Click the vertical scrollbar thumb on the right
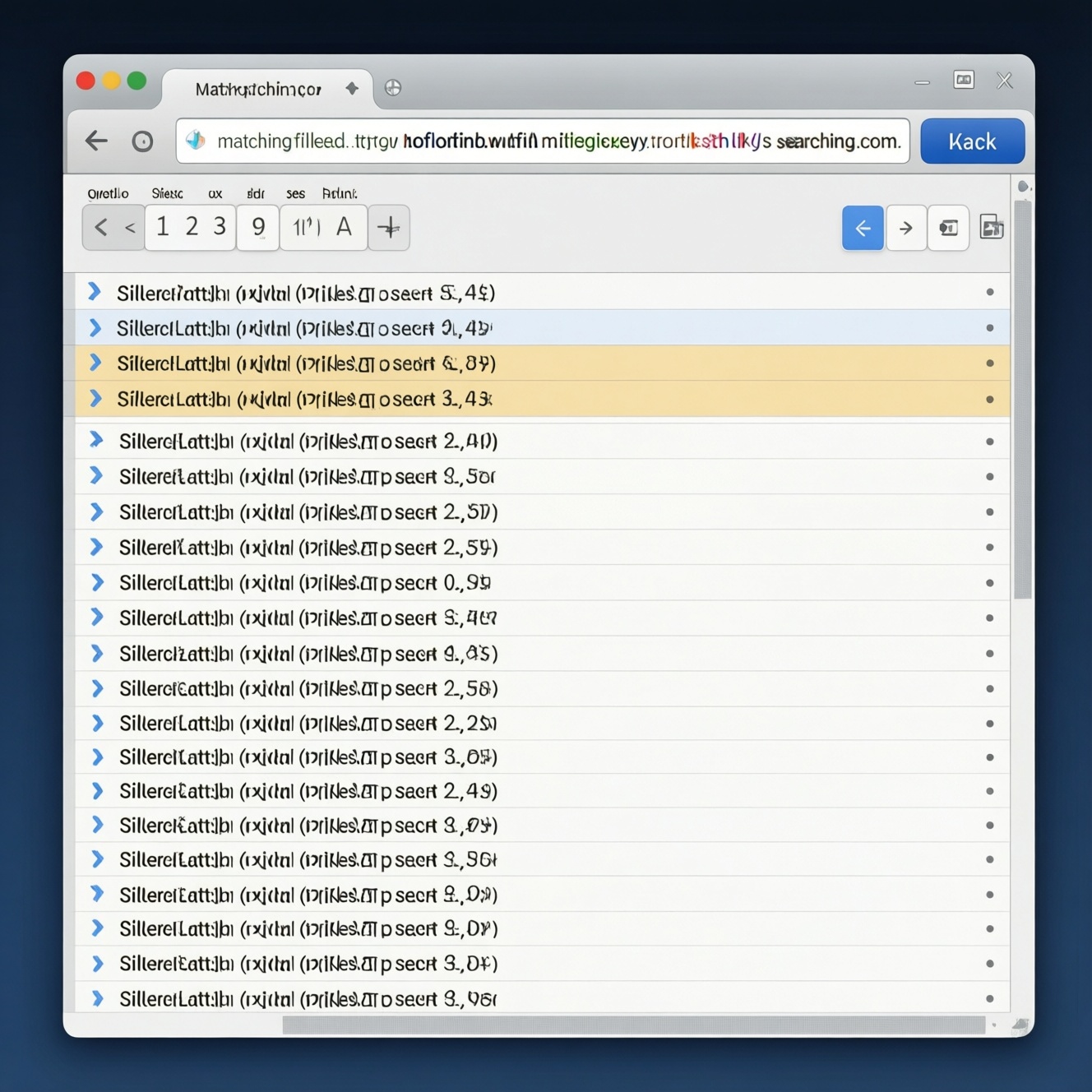The image size is (1092, 1092). (x=1022, y=400)
